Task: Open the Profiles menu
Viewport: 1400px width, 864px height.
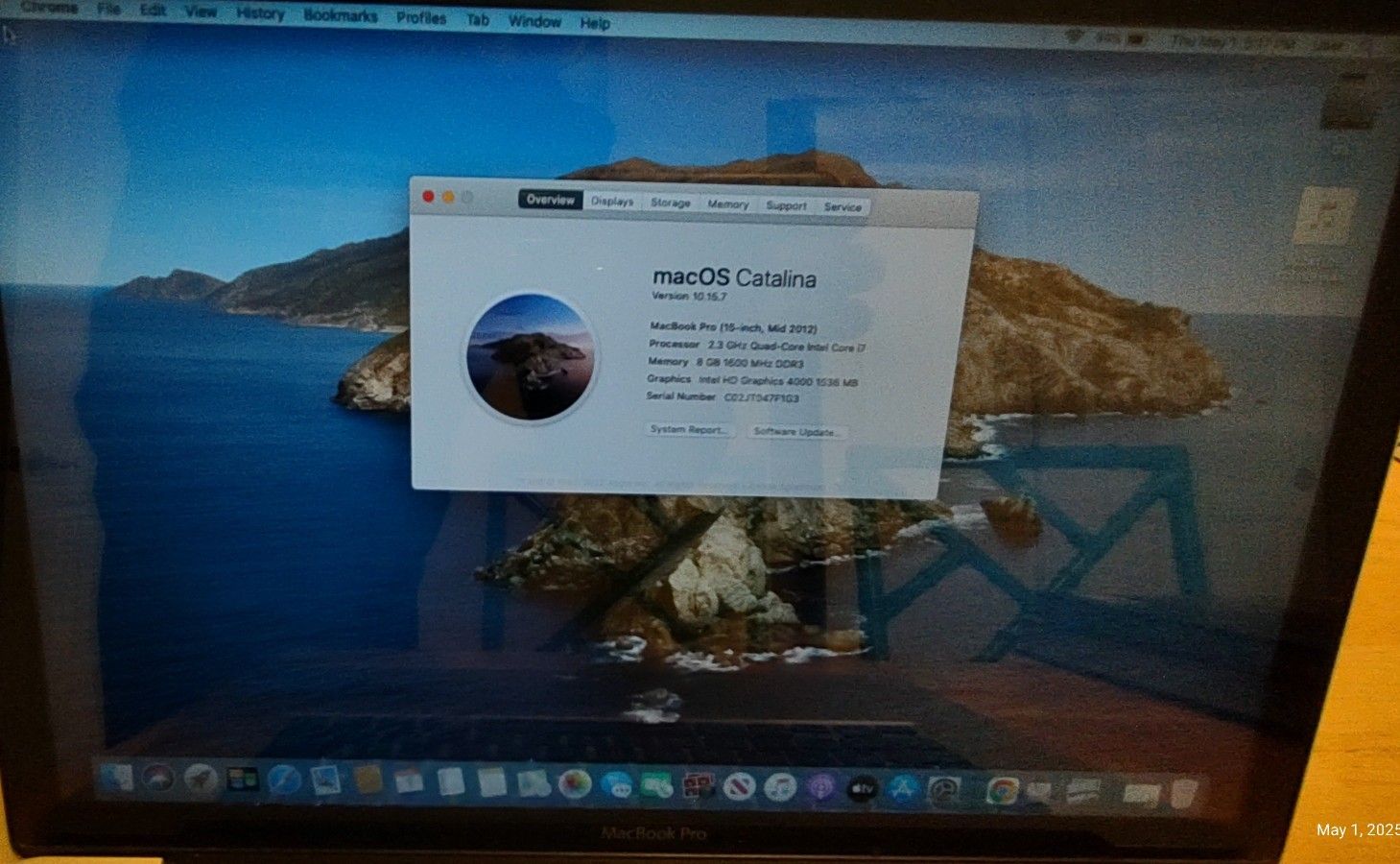Action: [421, 17]
